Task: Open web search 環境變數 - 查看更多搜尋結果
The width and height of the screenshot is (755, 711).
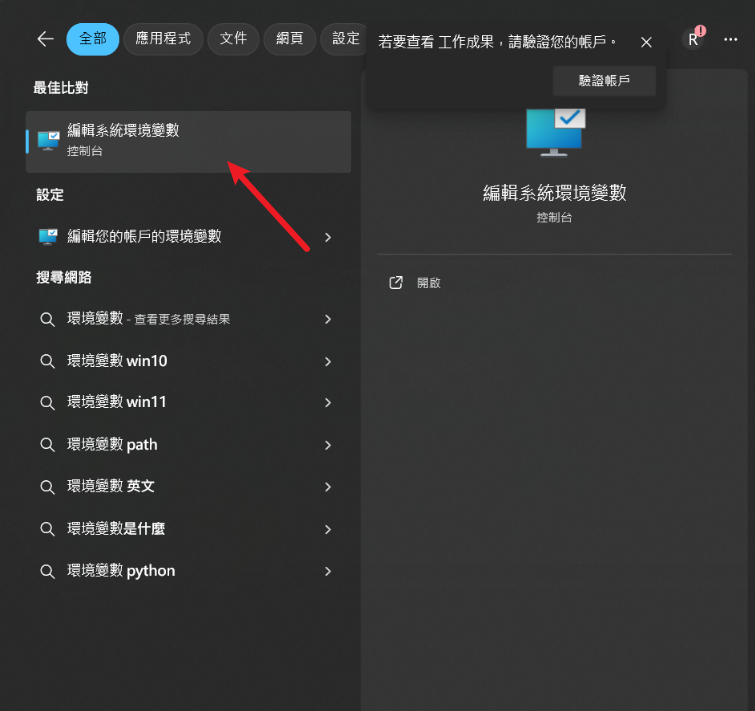Action: click(188, 319)
